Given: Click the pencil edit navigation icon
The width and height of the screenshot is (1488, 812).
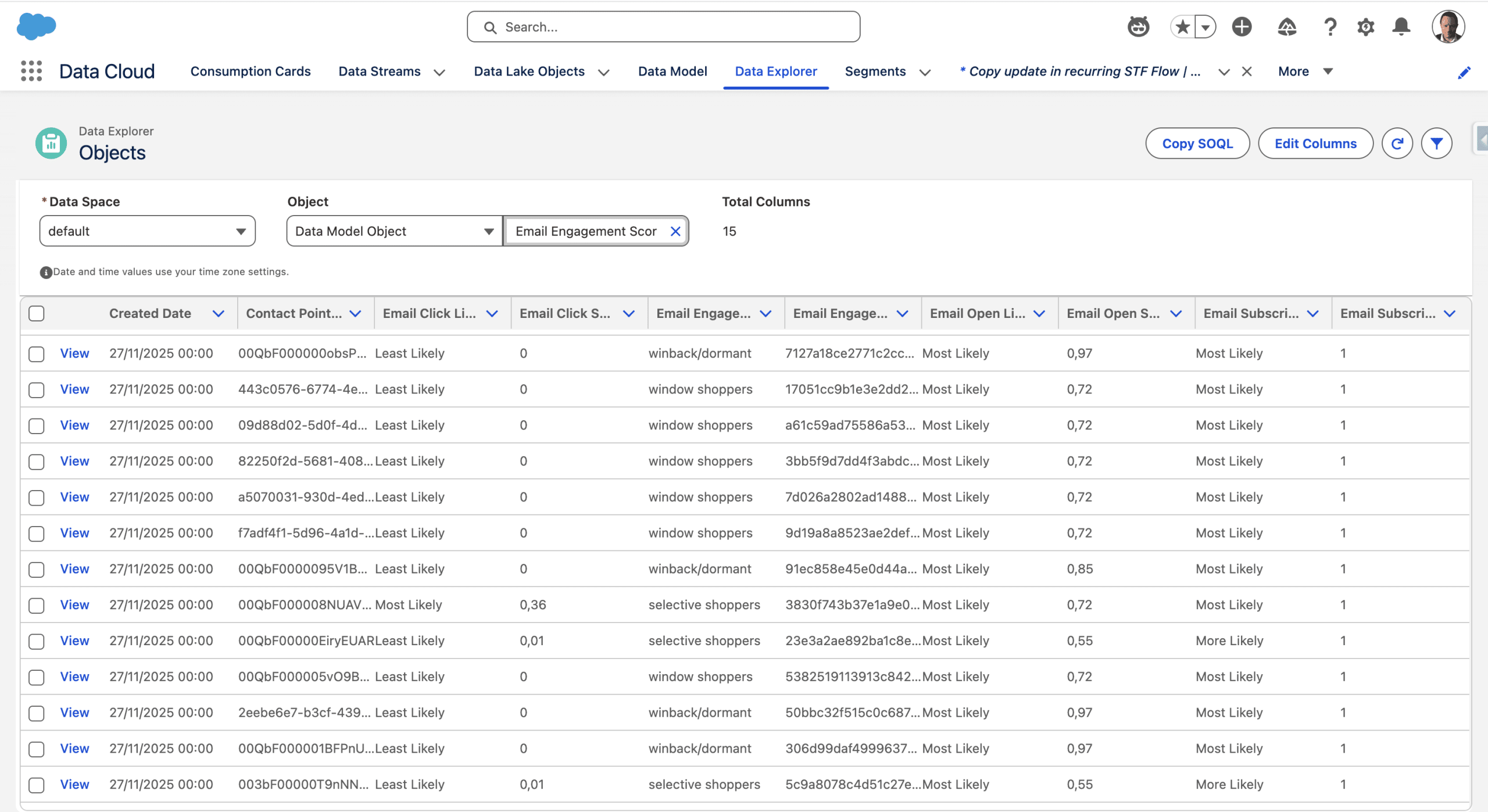Looking at the screenshot, I should [1464, 72].
